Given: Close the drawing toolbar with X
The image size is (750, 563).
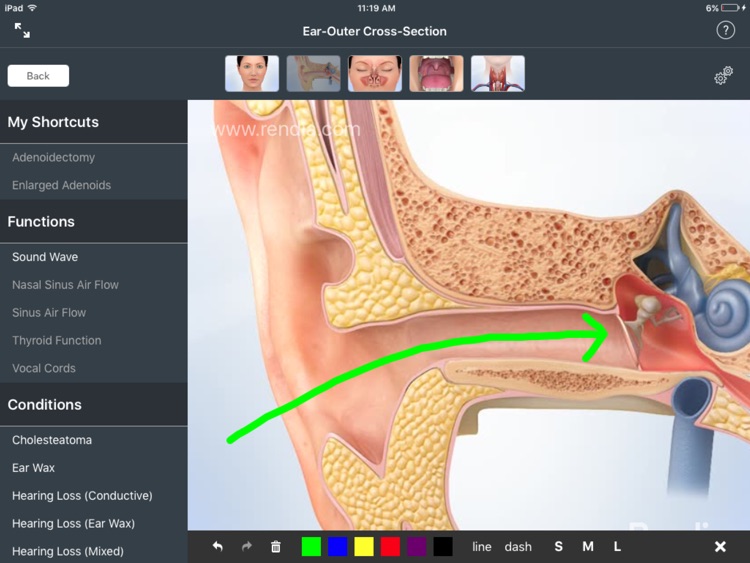Looking at the screenshot, I should pyautogui.click(x=720, y=546).
